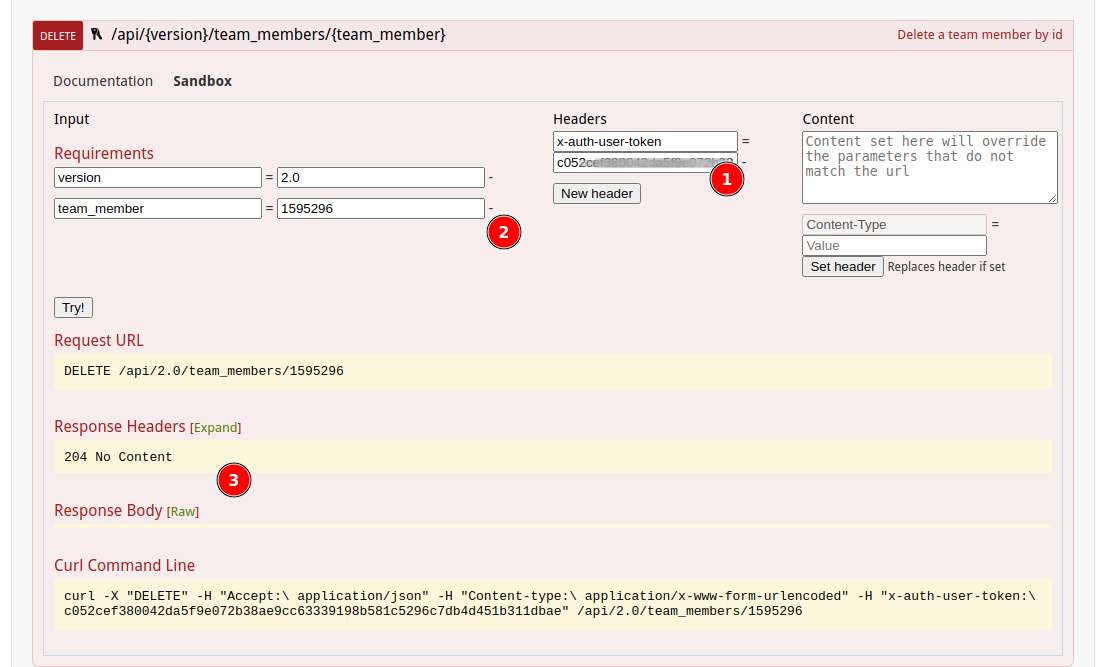Screen dimensions: 1105x667
Task: Add a header with New header button
Action: 597,194
